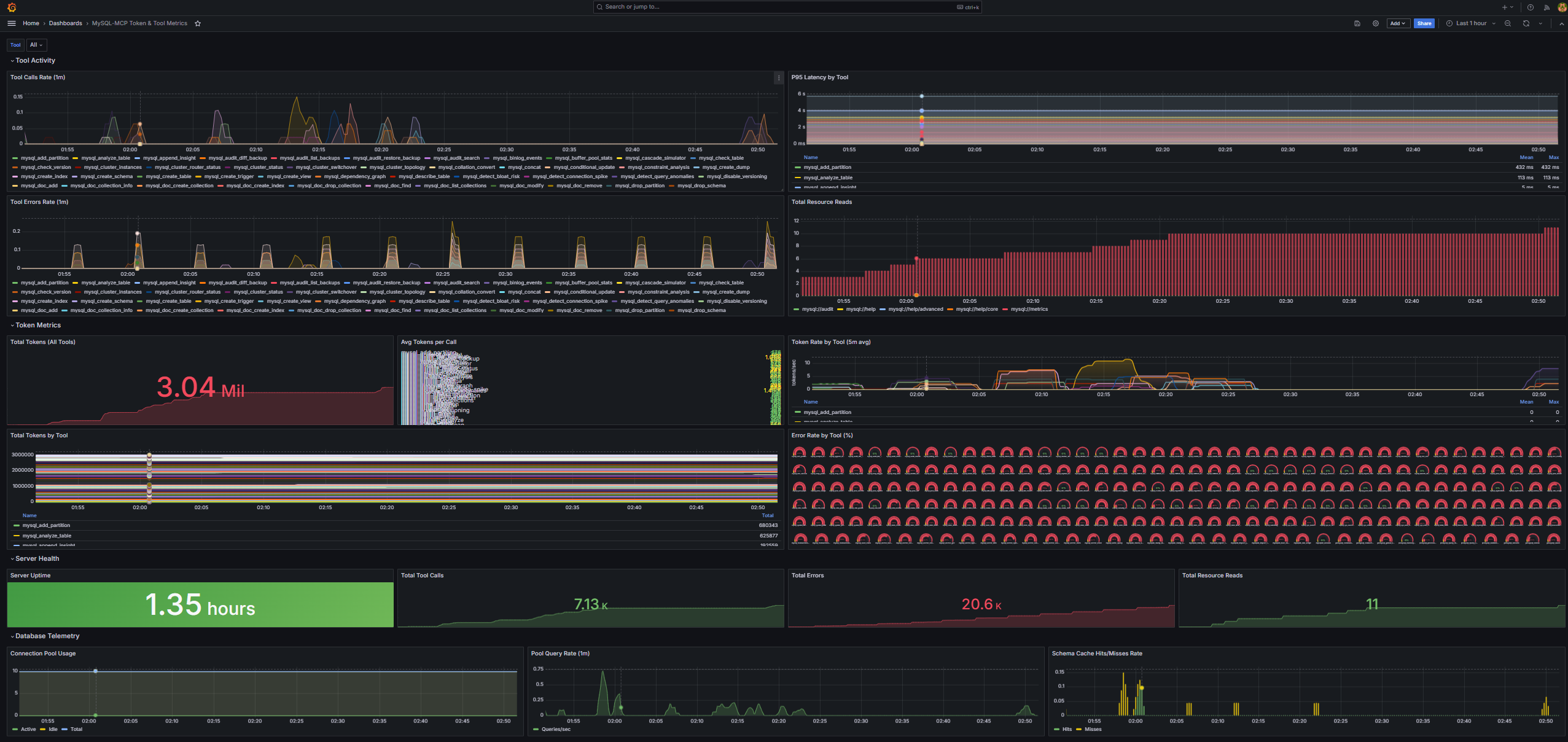The image size is (1568, 742).
Task: Click mysql_add_partition row in Total Tokens by Tool legend
Action: pos(395,526)
